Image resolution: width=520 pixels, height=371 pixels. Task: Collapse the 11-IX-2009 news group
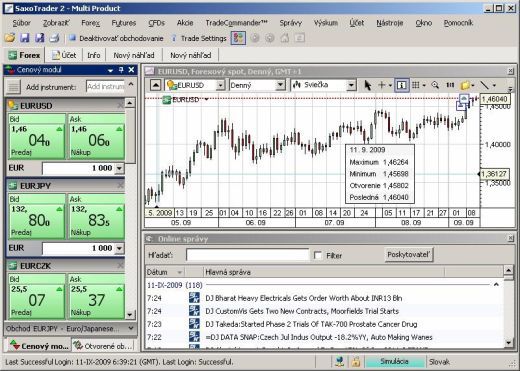tap(496, 284)
